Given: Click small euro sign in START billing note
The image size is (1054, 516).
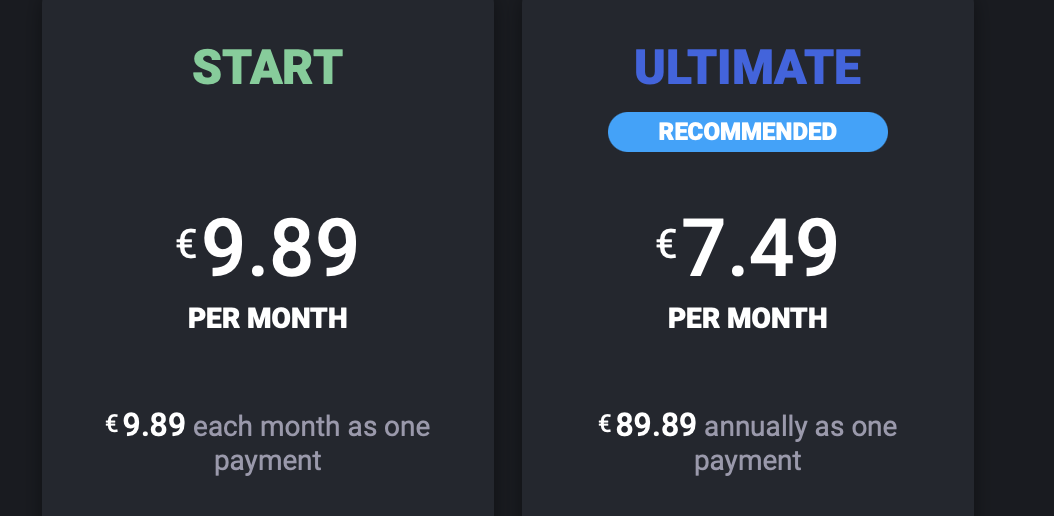Looking at the screenshot, I should (112, 424).
